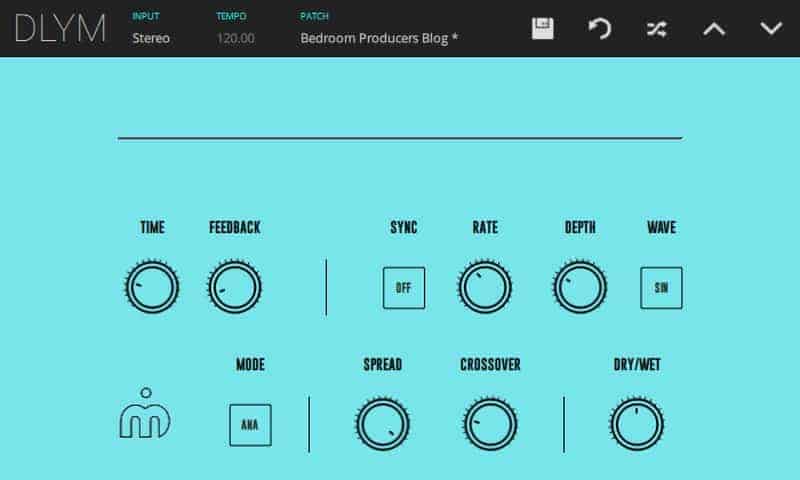Click the DRY/WET knob
800x480 pixels.
[x=637, y=424]
